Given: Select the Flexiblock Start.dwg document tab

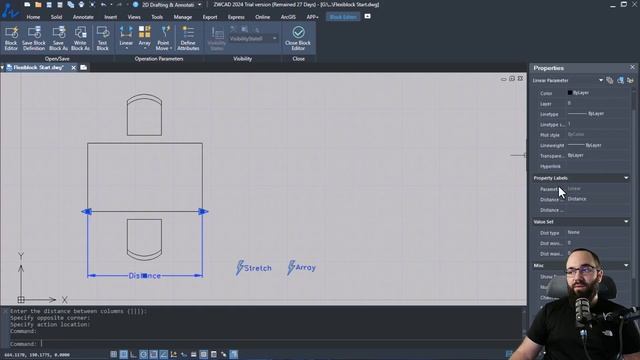Looking at the screenshot, I should [x=38, y=67].
